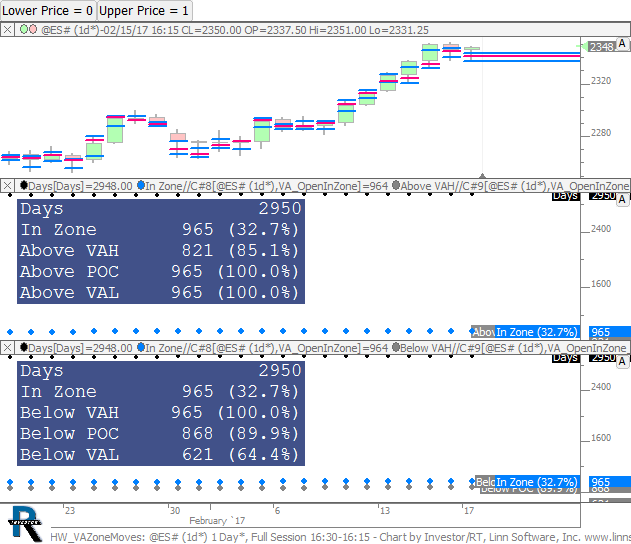Screen dimensions: 631x544
Task: Click the date 30 on time axis
Action: pos(175,511)
